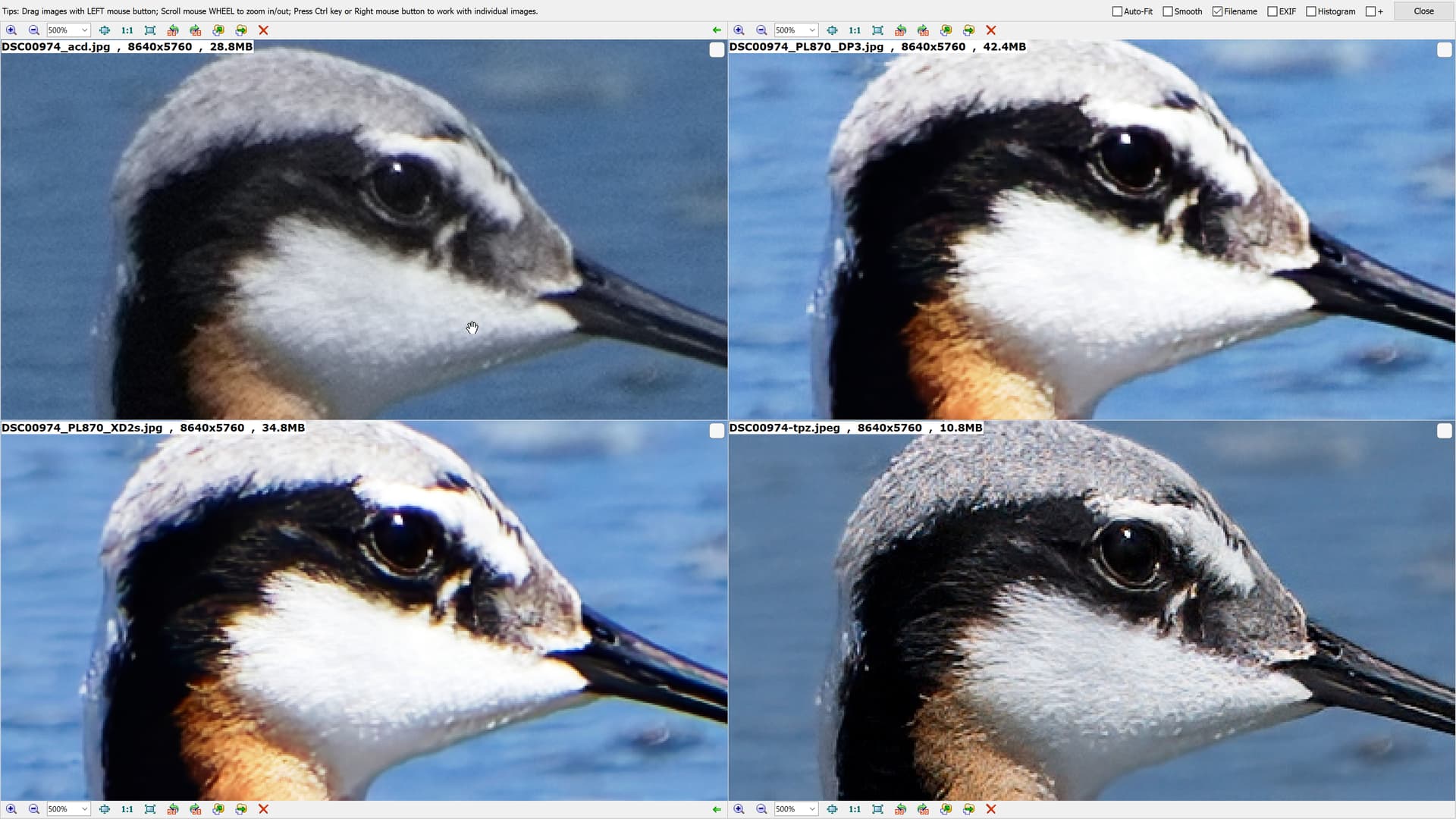Tick the corner selection box on DSC00974-tpz.jpeg
The height and width of the screenshot is (819, 1456).
click(1444, 431)
